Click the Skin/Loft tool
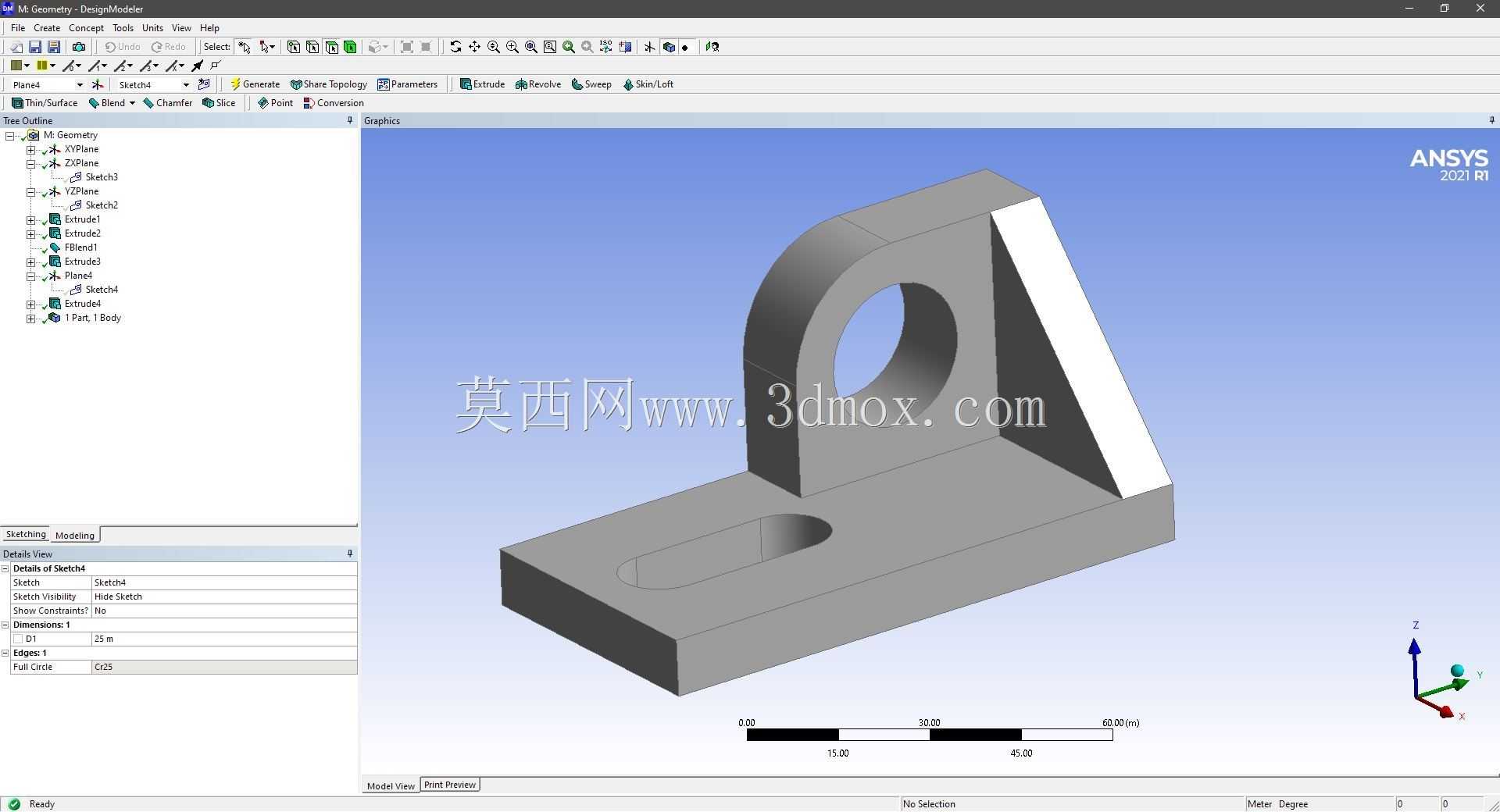This screenshot has width=1500, height=812. click(x=648, y=84)
